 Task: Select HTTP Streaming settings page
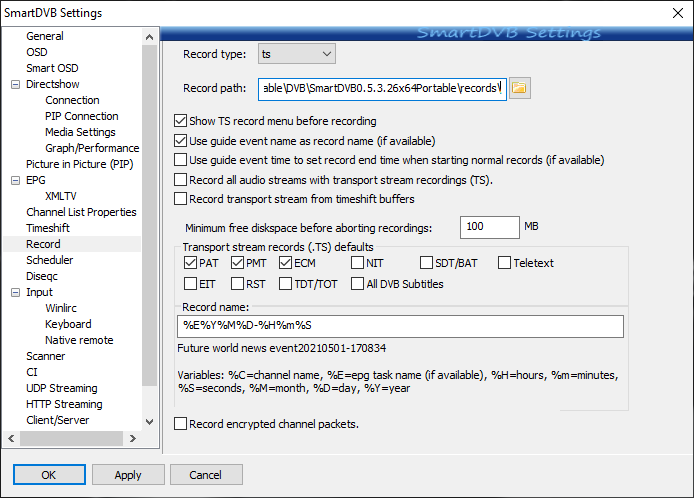pyautogui.click(x=64, y=404)
